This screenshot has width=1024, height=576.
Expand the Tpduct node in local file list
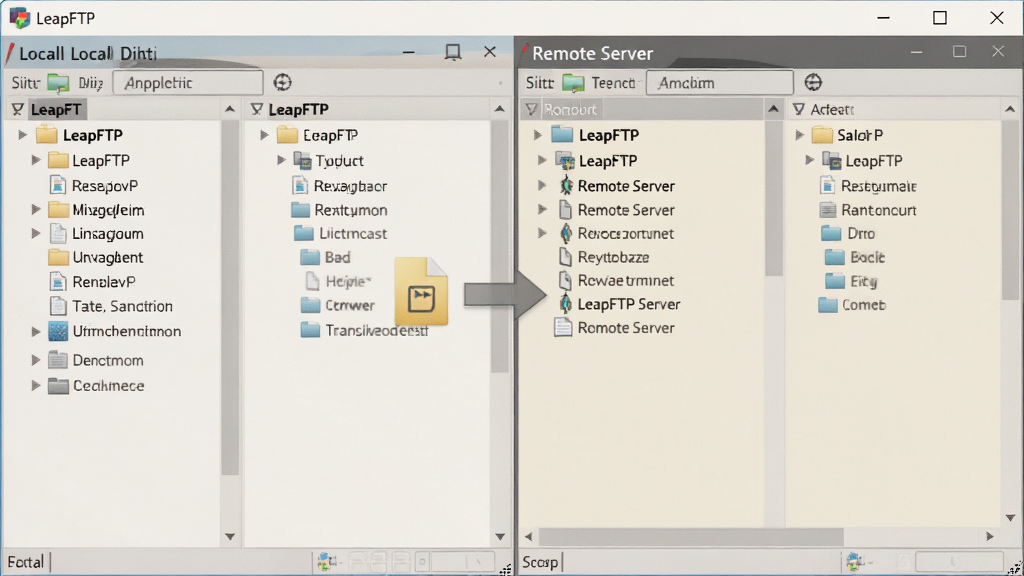click(281, 160)
